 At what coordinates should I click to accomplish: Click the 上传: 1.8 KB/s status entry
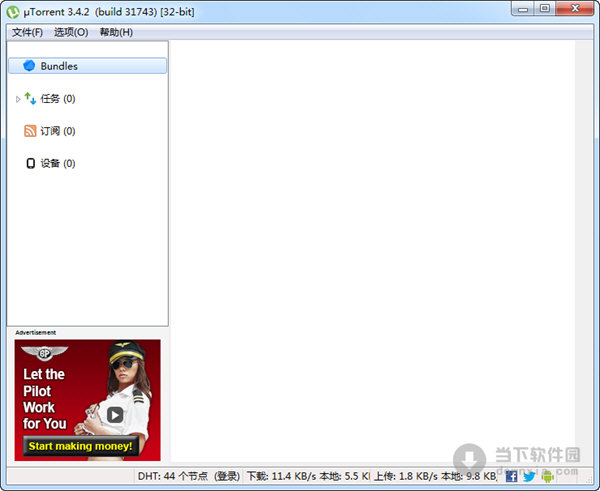click(435, 476)
